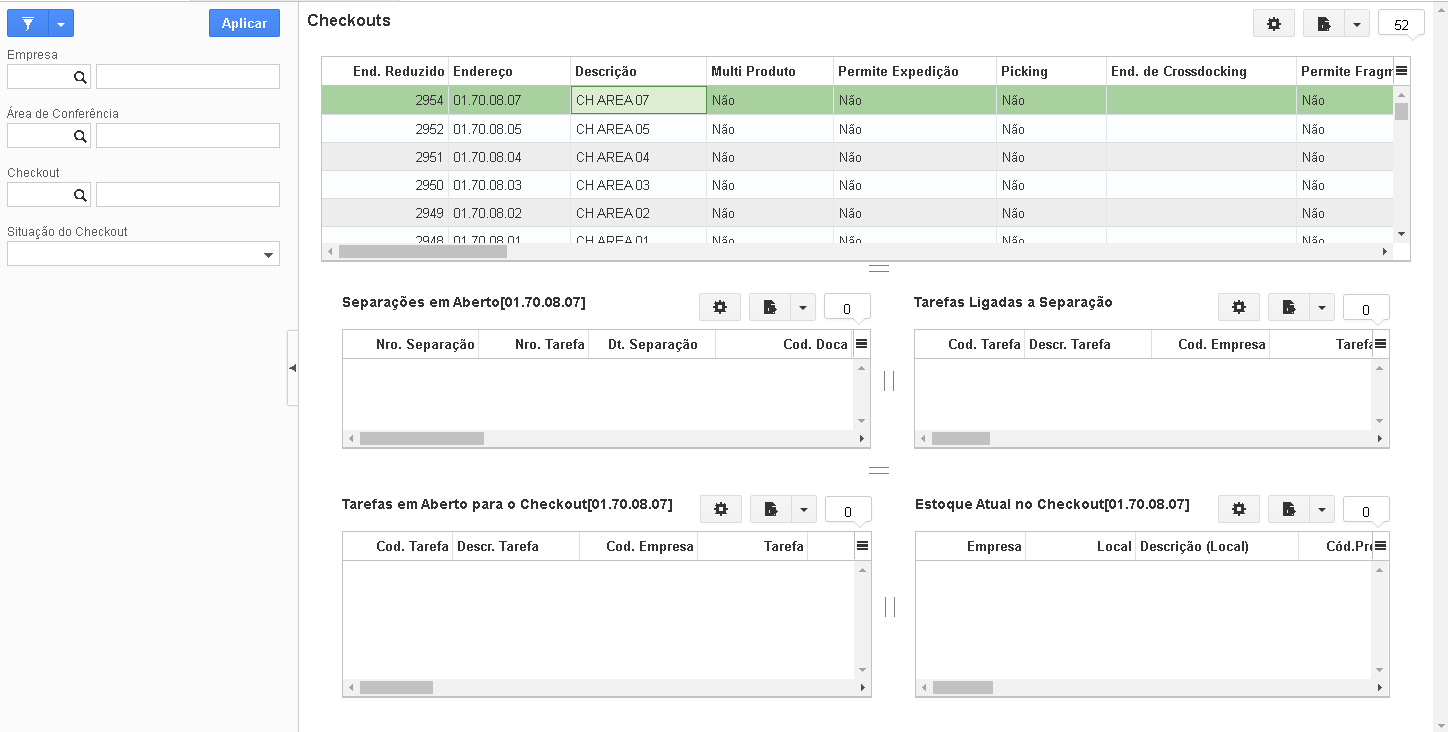Open Checkouts grid settings gear
The height and width of the screenshot is (732, 1448).
(x=1274, y=24)
